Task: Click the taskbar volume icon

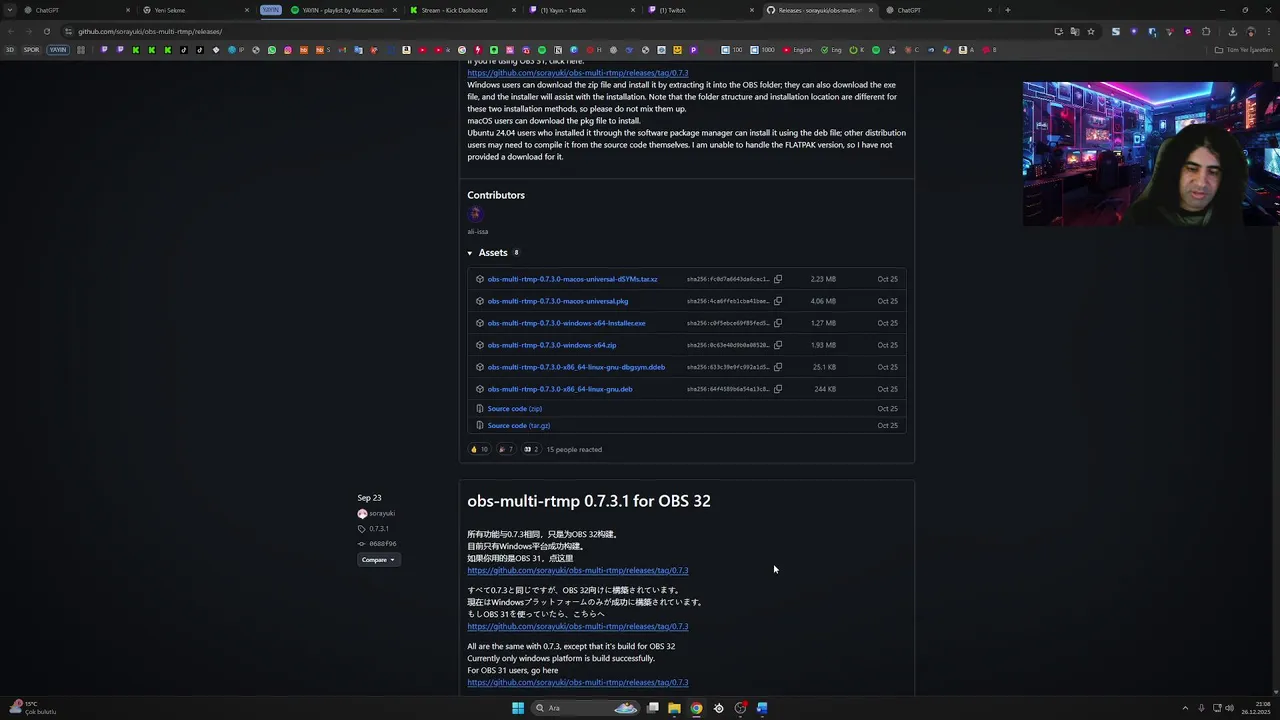Action: tap(1229, 708)
